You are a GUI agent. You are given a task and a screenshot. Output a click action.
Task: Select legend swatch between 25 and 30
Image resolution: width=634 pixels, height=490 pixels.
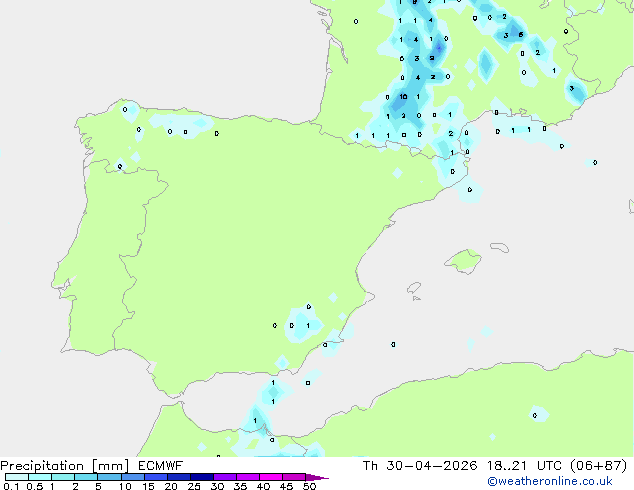[201, 477]
